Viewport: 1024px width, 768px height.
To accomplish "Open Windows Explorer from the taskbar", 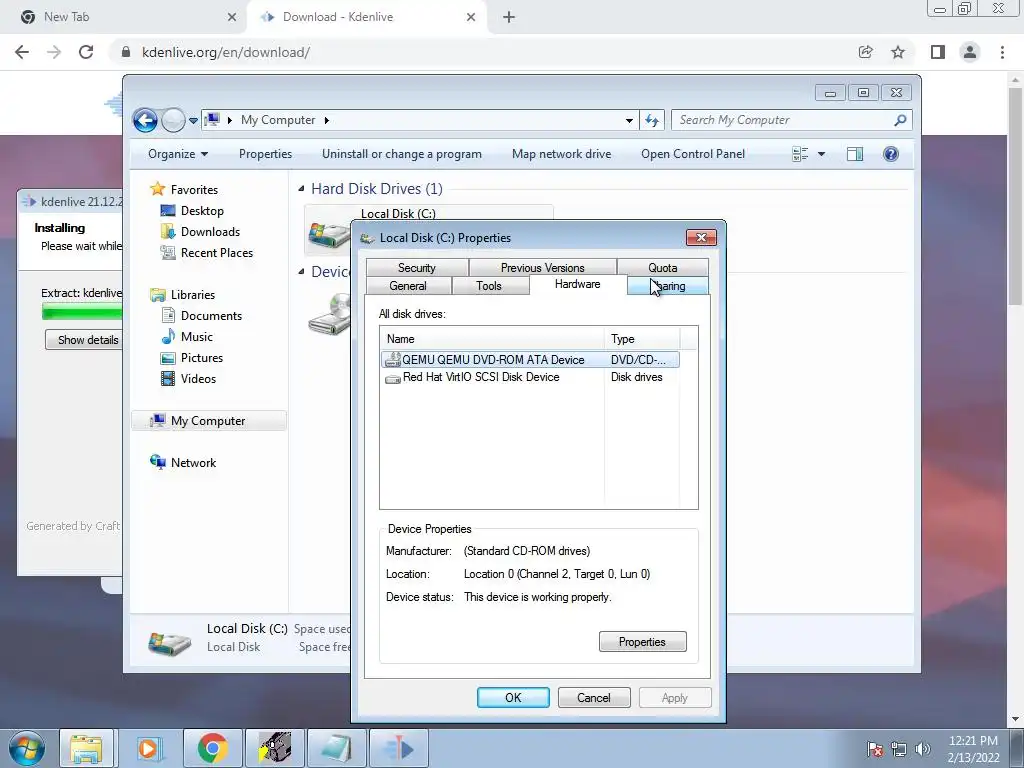I will click(x=86, y=748).
